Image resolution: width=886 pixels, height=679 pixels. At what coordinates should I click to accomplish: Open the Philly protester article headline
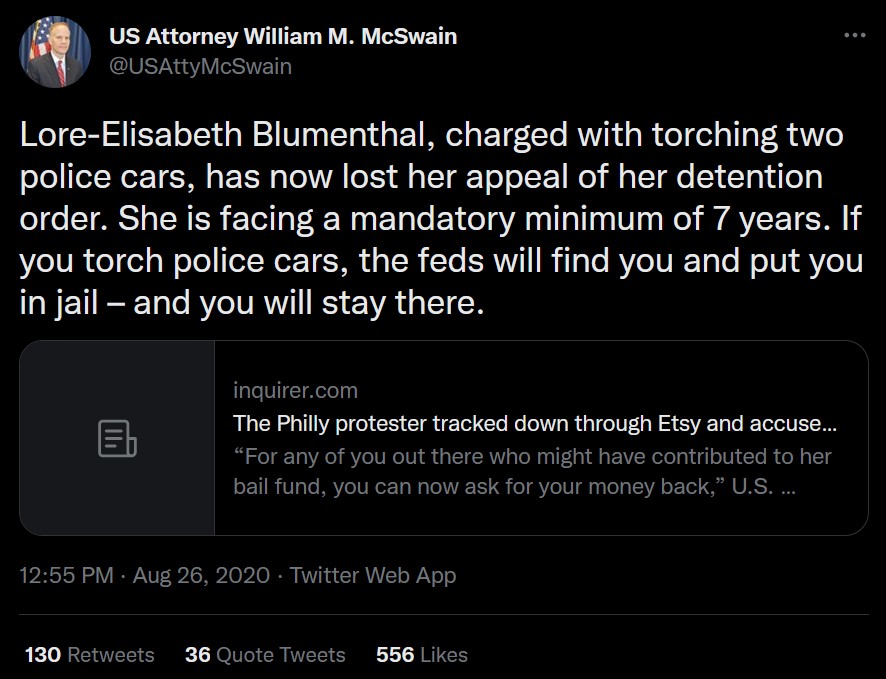(535, 423)
